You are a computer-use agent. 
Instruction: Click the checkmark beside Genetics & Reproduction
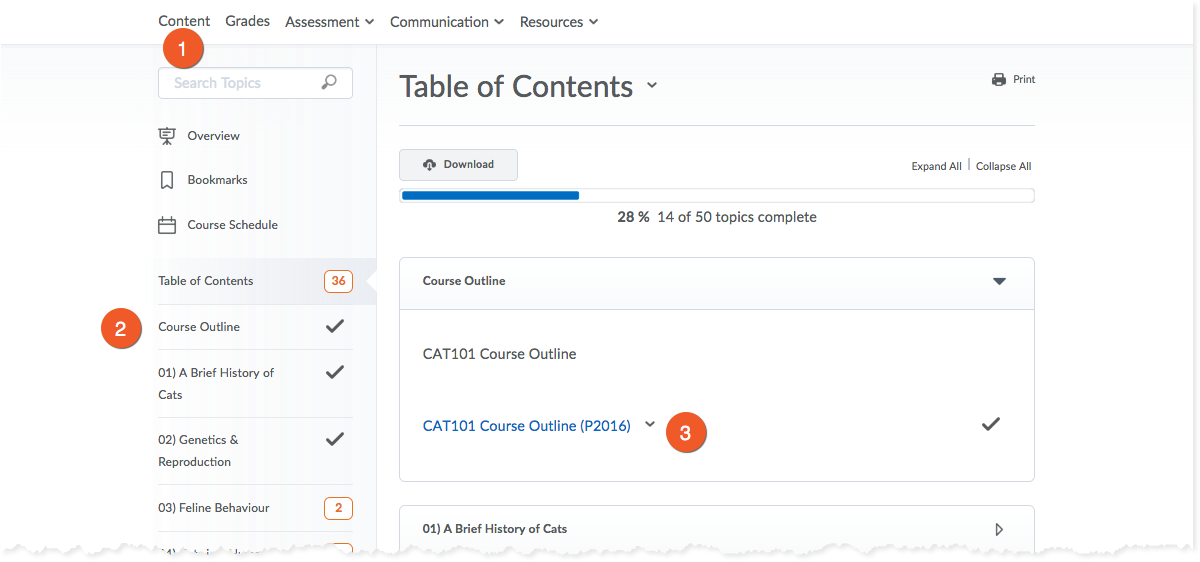point(335,439)
